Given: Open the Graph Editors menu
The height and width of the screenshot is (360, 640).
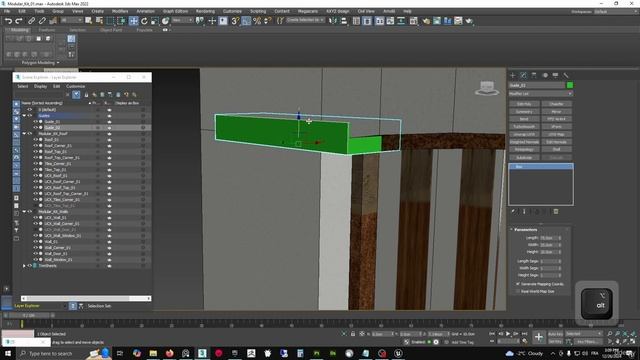Looking at the screenshot, I should point(175,11).
